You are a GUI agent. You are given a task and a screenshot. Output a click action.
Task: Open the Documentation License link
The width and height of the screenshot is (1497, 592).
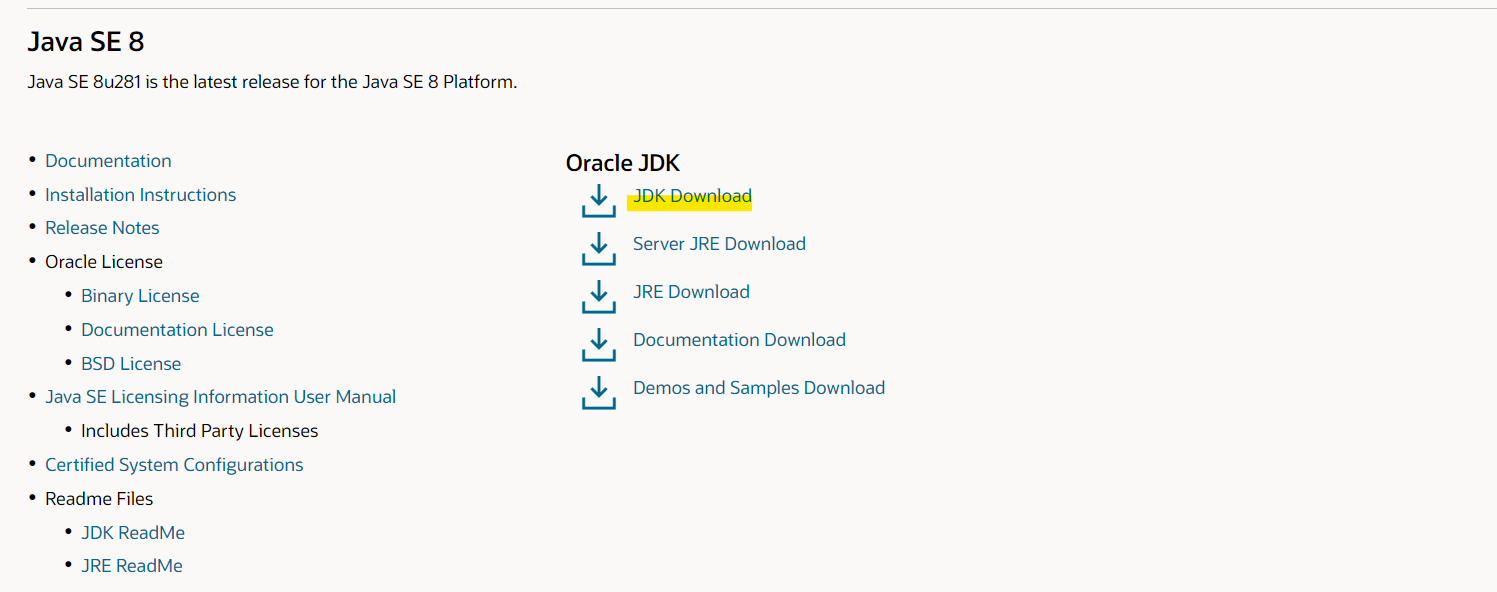[x=177, y=330]
